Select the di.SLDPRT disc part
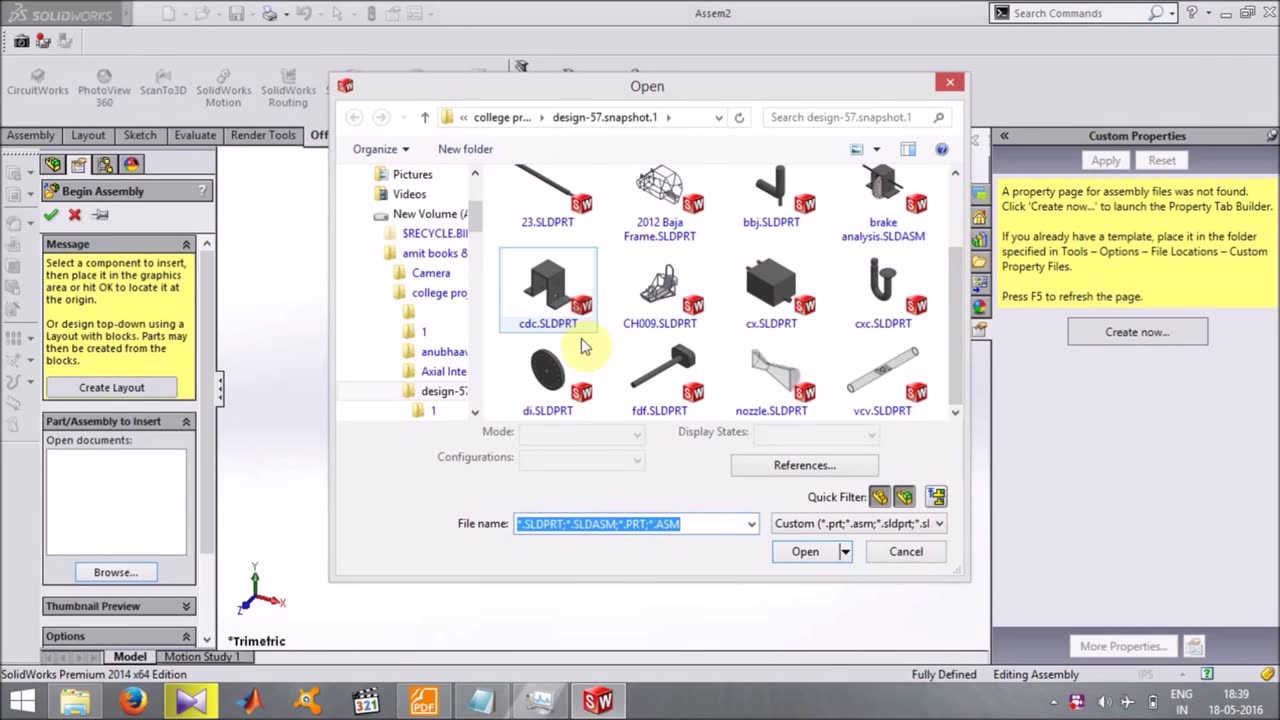The width and height of the screenshot is (1280, 720). [548, 380]
